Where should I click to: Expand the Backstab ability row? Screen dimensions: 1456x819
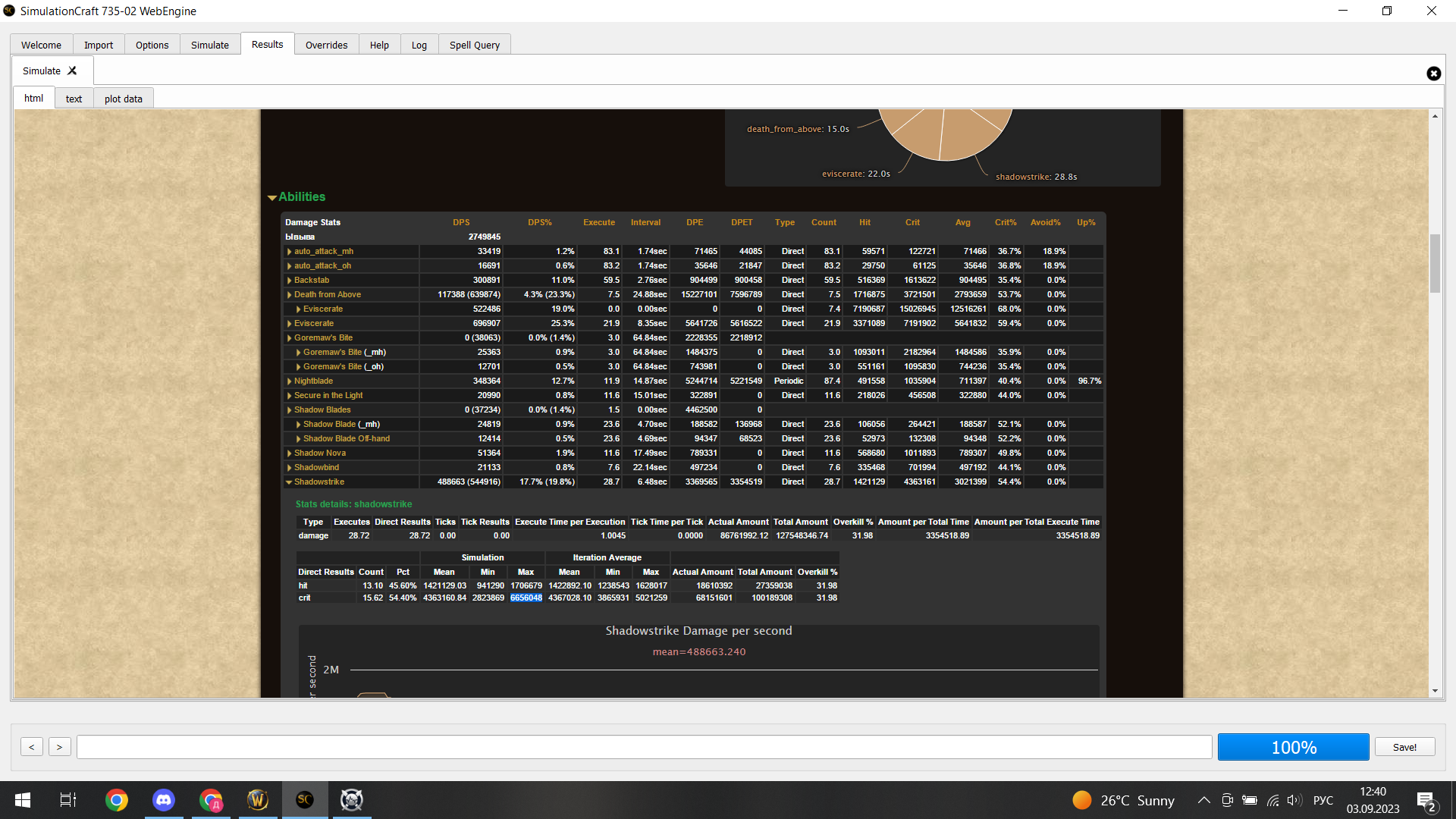click(290, 281)
